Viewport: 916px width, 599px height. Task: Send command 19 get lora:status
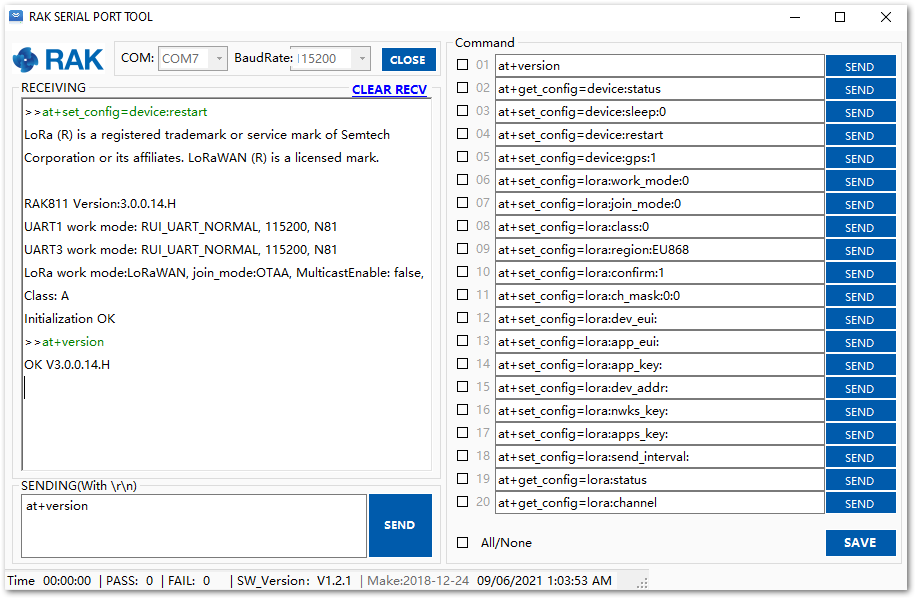[861, 480]
